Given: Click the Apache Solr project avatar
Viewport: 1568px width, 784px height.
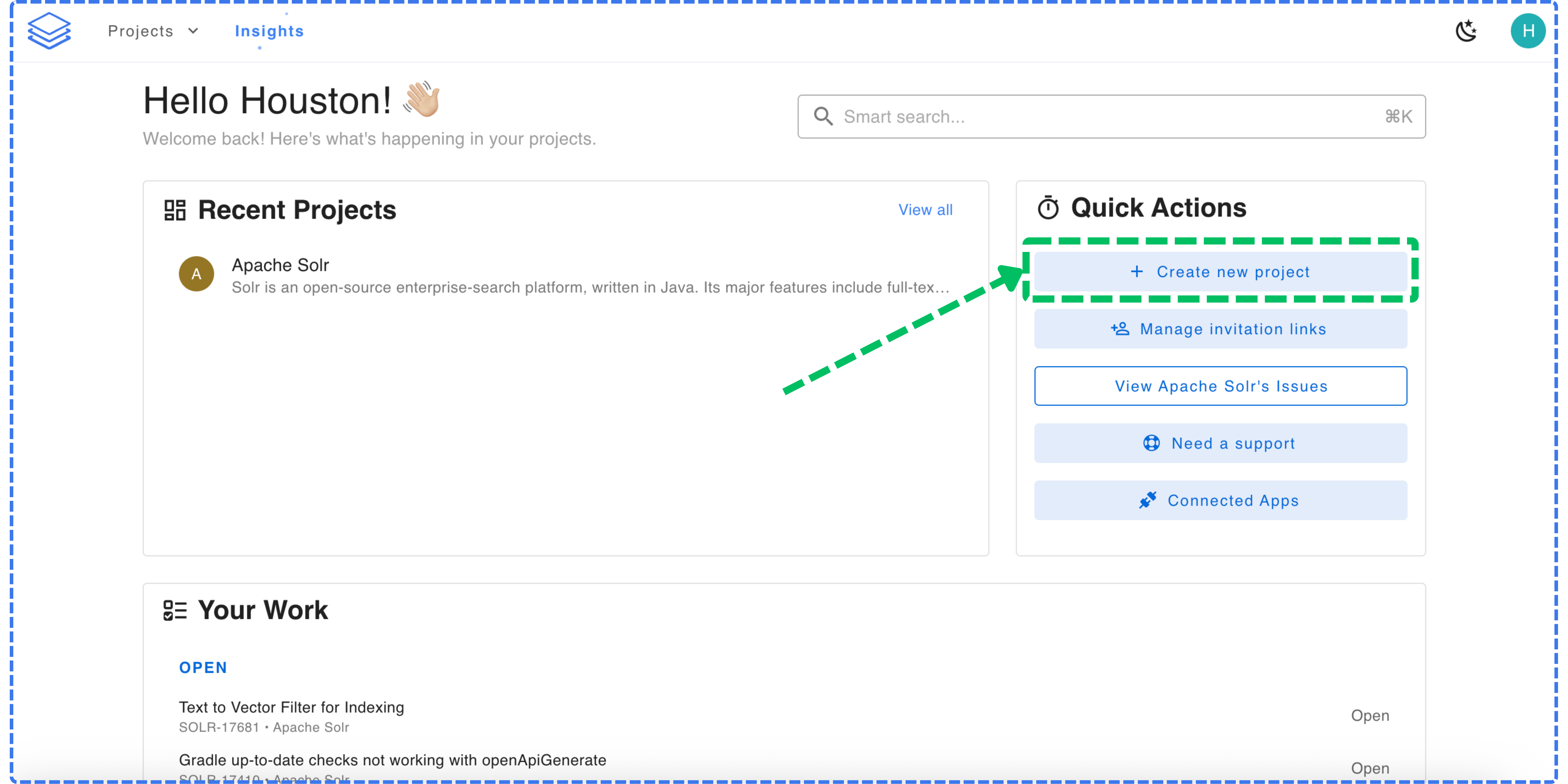Looking at the screenshot, I should [x=196, y=274].
